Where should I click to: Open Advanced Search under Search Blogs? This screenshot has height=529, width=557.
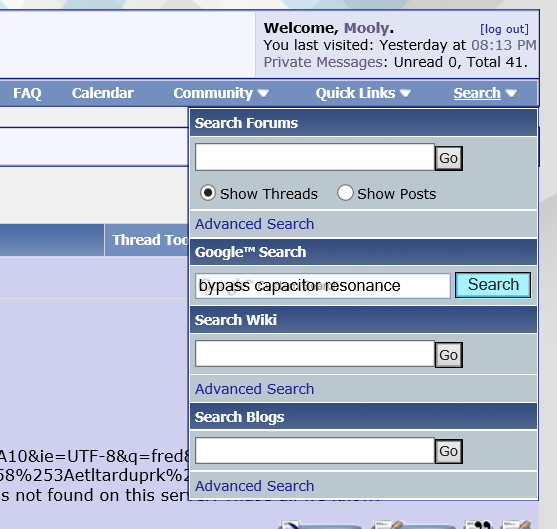[254, 486]
